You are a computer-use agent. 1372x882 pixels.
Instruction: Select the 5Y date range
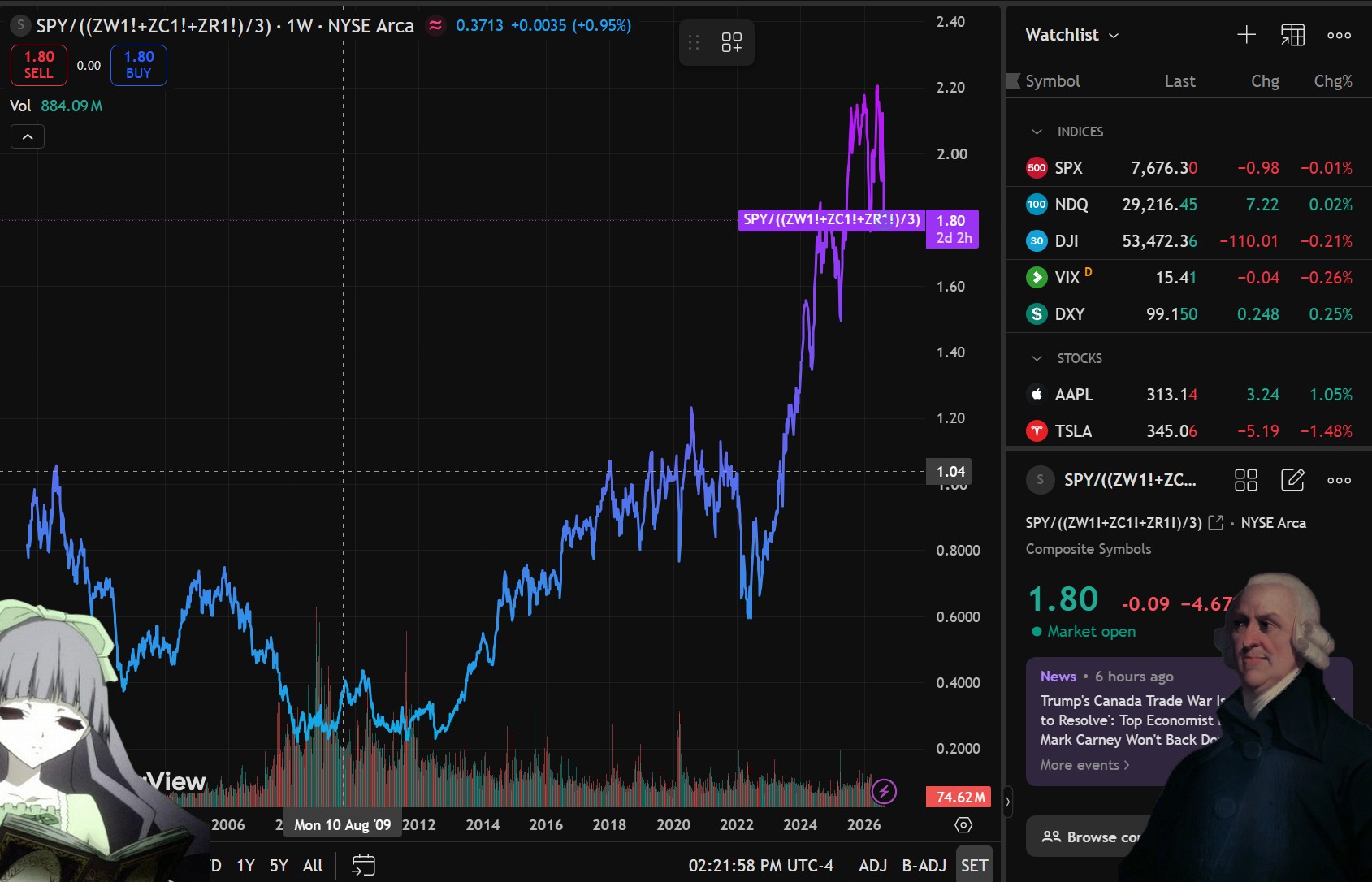(x=279, y=866)
